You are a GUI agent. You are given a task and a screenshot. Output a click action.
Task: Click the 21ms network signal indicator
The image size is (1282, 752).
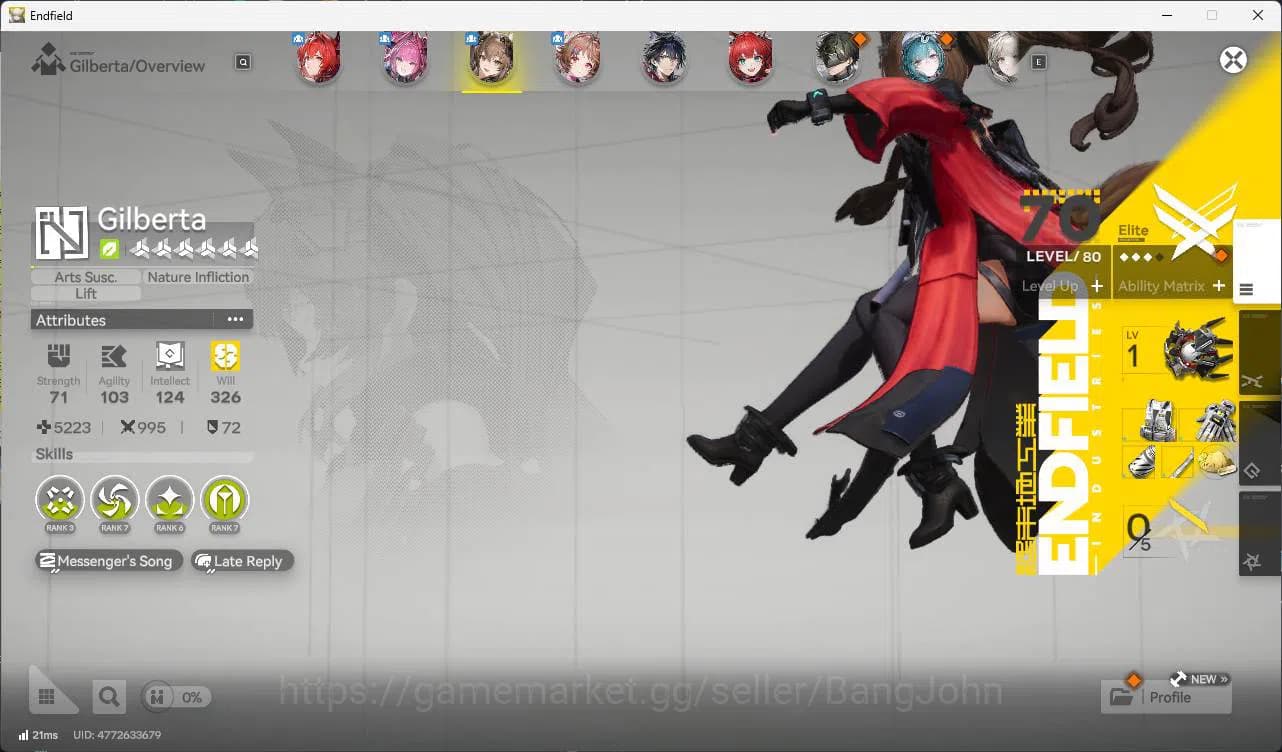38,735
